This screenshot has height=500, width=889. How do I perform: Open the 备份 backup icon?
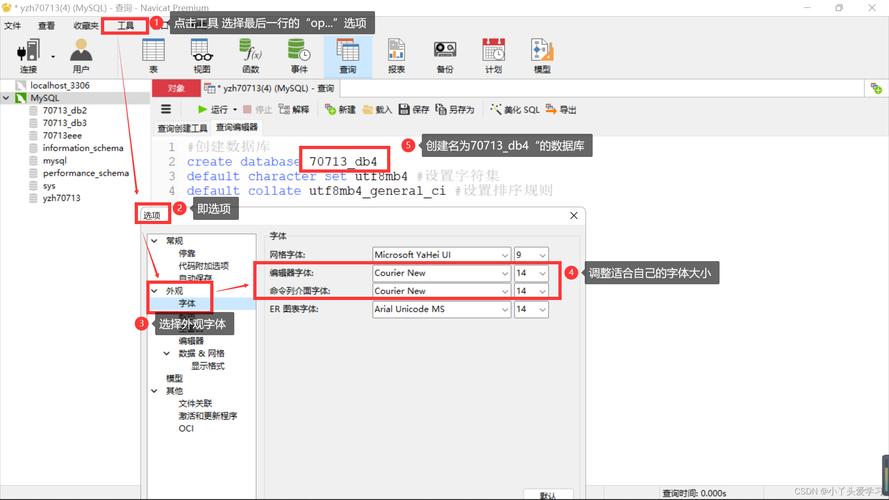tap(445, 56)
